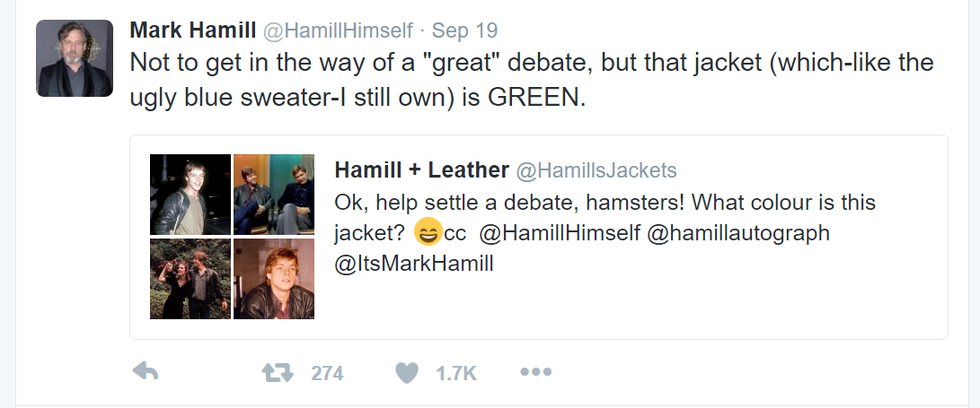980x408 pixels.
Task: Like the tweet with the heart icon
Action: (x=407, y=373)
